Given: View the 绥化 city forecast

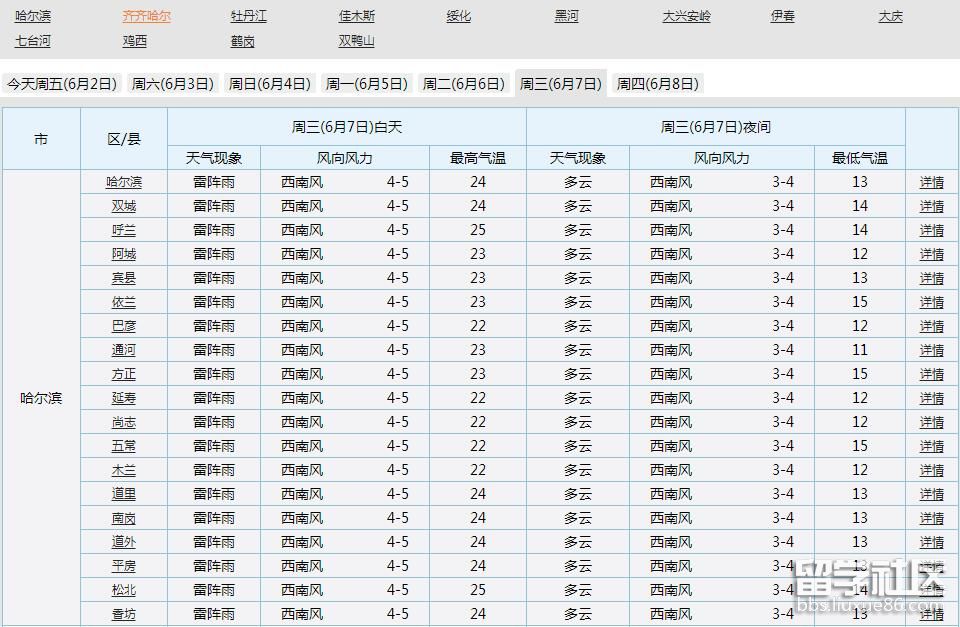Looking at the screenshot, I should point(458,16).
